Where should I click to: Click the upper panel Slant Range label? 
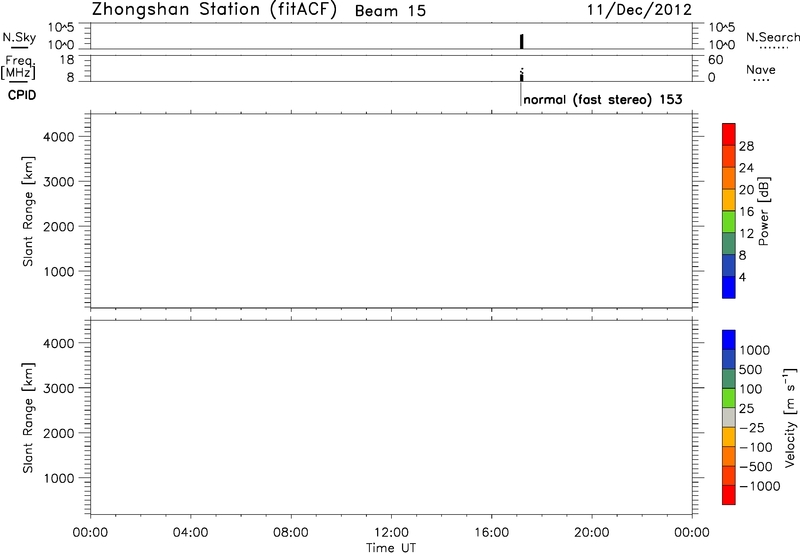point(28,211)
